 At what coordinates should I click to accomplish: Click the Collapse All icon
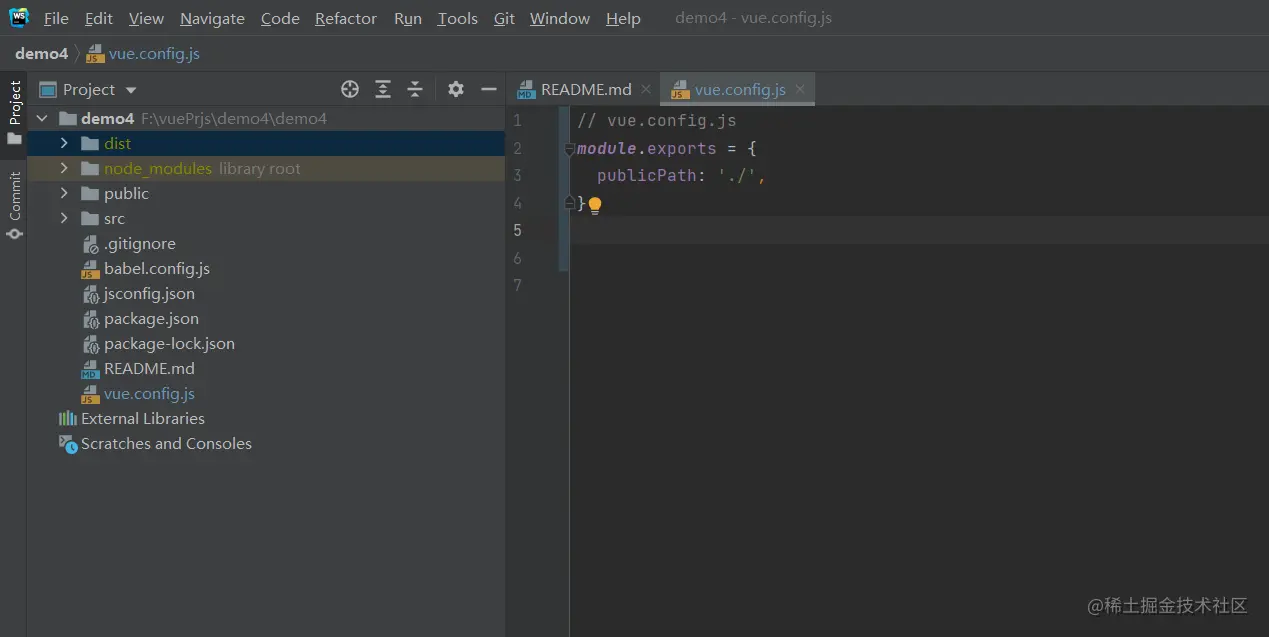pos(415,89)
